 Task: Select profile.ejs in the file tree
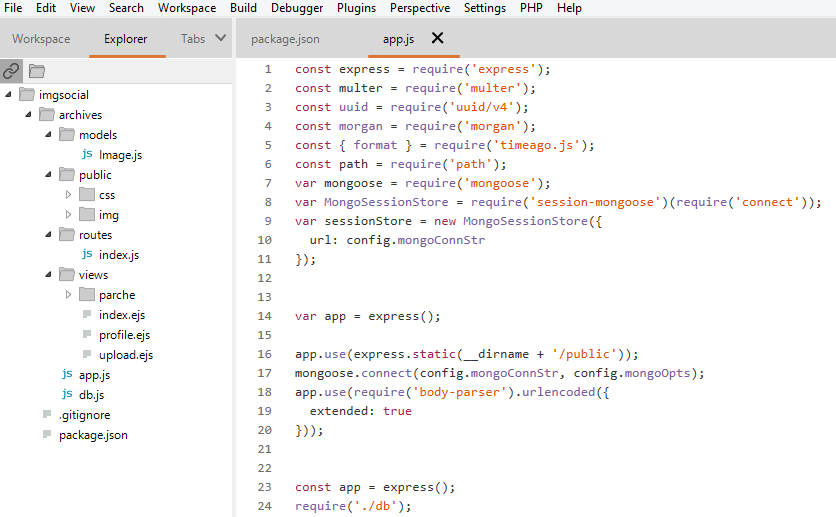tap(124, 335)
